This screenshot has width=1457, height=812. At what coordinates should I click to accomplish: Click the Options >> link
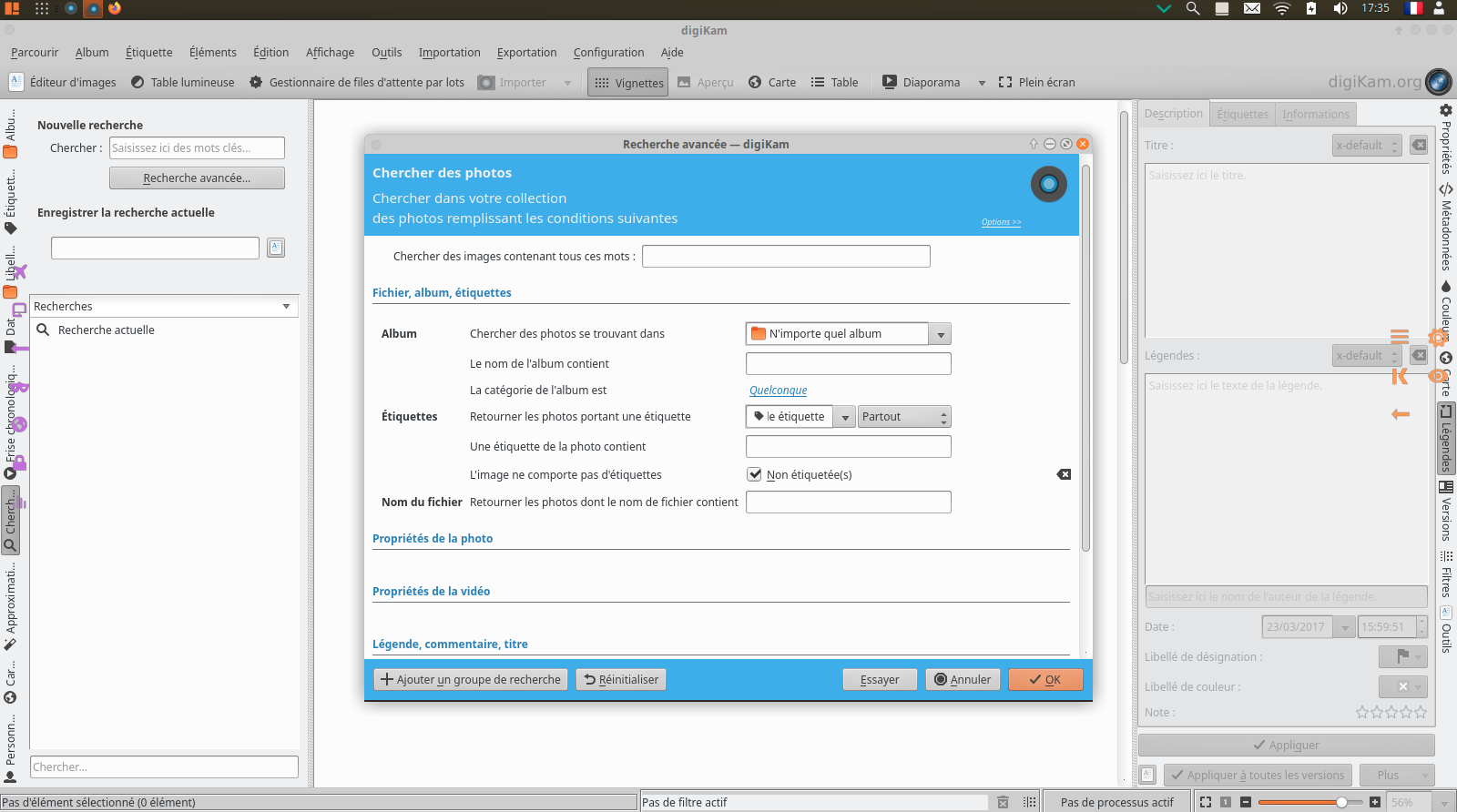coord(1001,222)
